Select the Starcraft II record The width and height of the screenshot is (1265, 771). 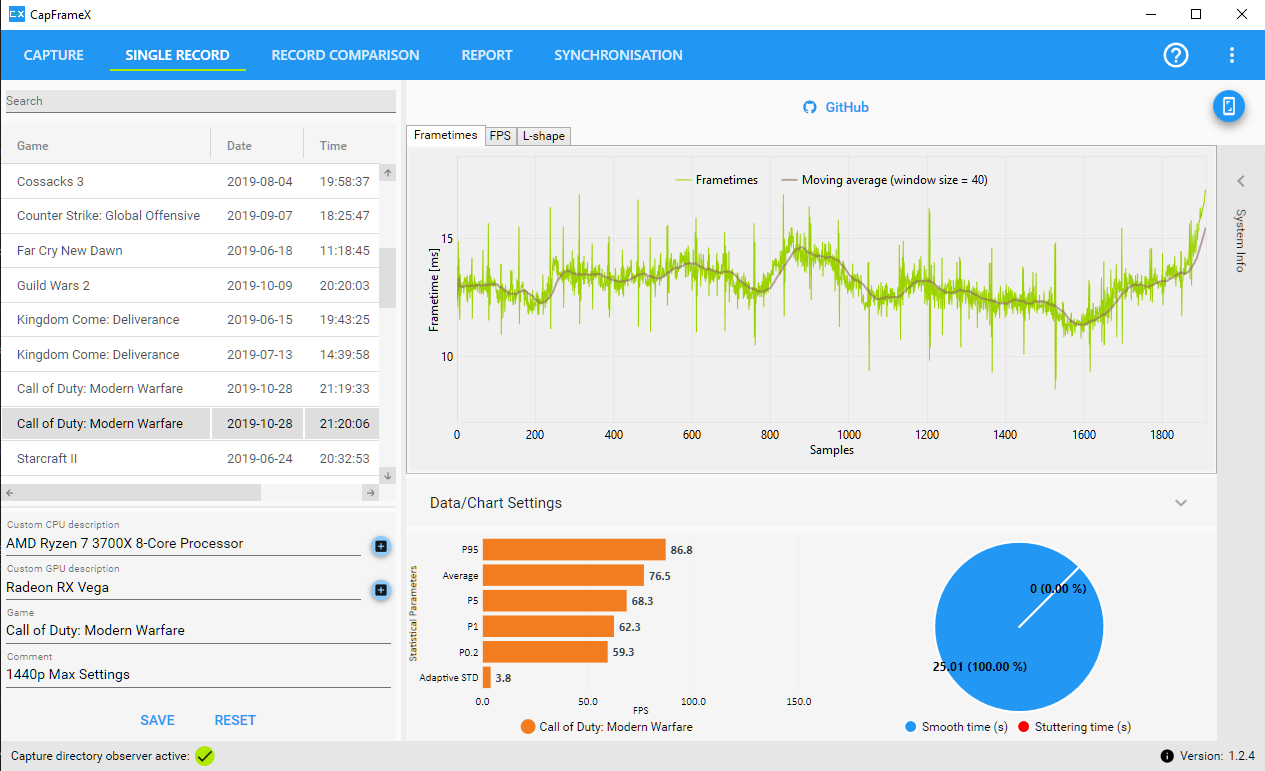click(x=190, y=459)
